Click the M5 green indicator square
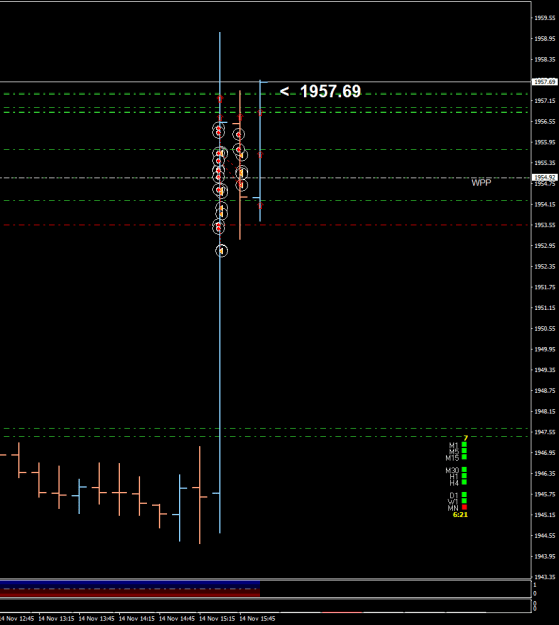This screenshot has width=559, height=625. coord(464,451)
